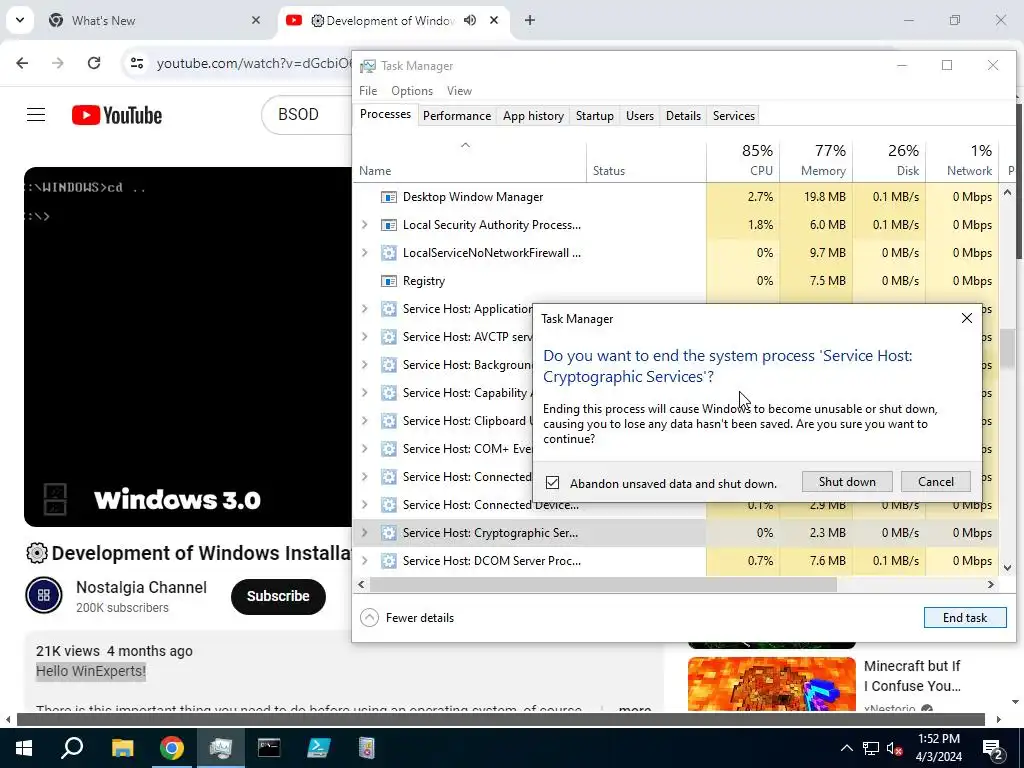
Task: Switch to the Services tab
Action: click(733, 116)
